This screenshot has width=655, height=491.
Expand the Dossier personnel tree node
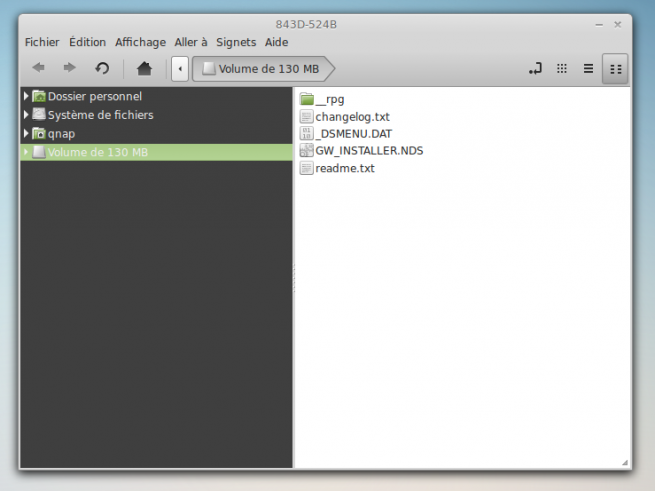tap(26, 96)
